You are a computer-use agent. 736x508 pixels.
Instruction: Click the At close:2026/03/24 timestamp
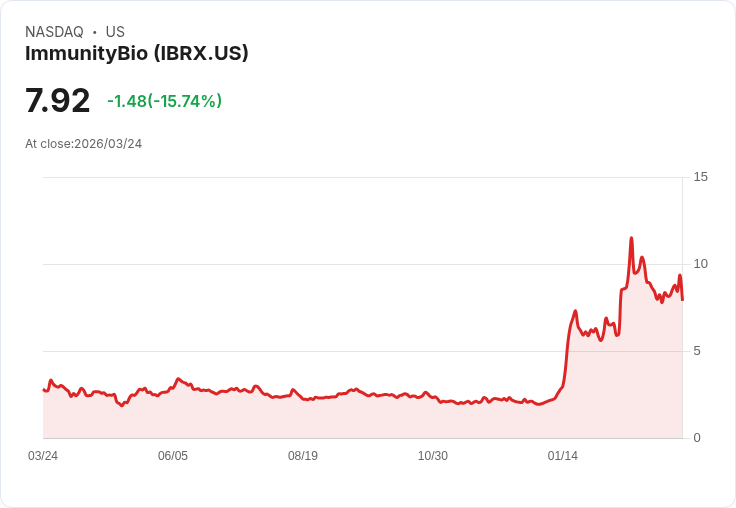pos(84,144)
